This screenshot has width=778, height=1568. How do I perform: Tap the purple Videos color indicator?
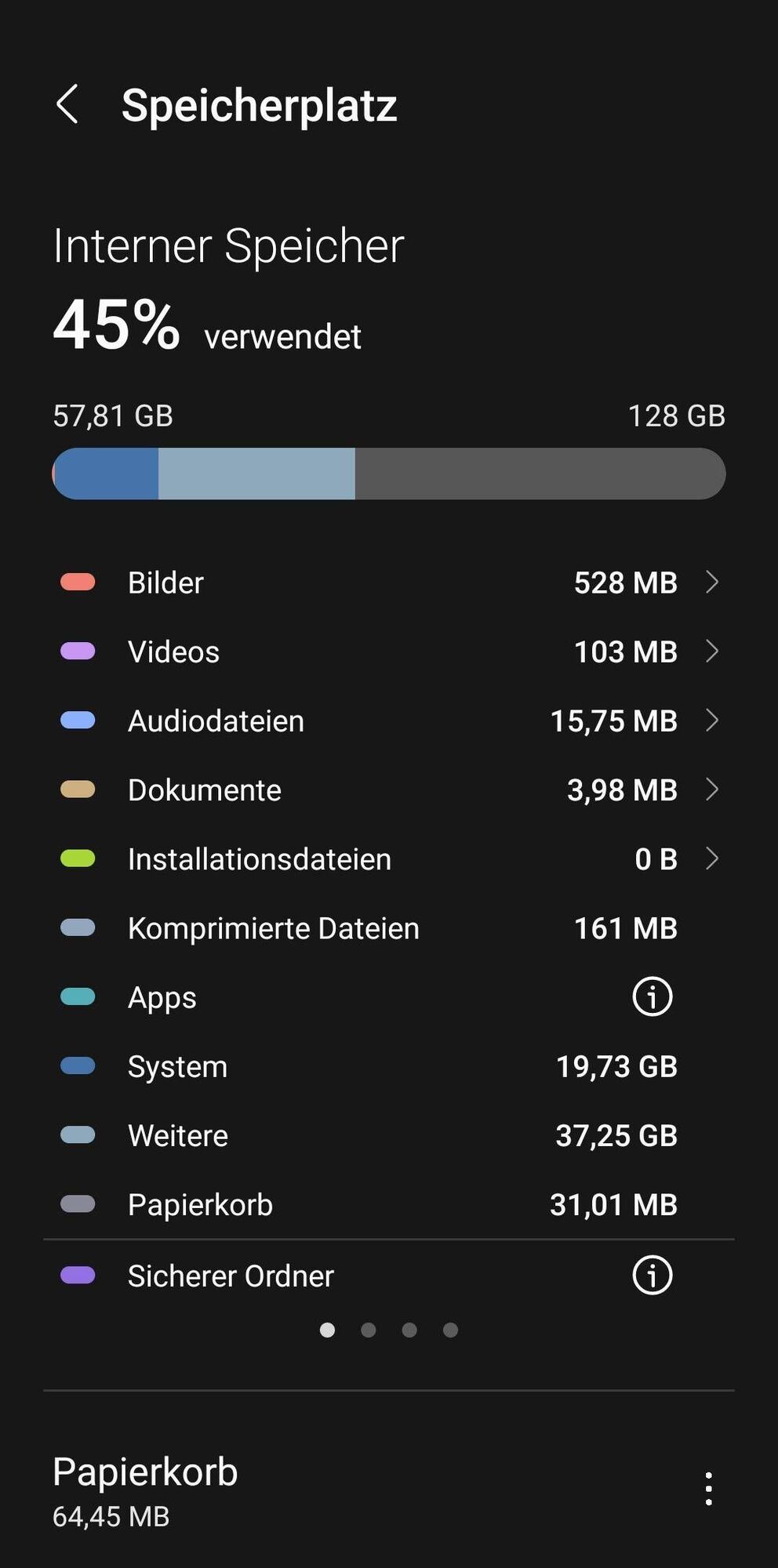coord(78,651)
